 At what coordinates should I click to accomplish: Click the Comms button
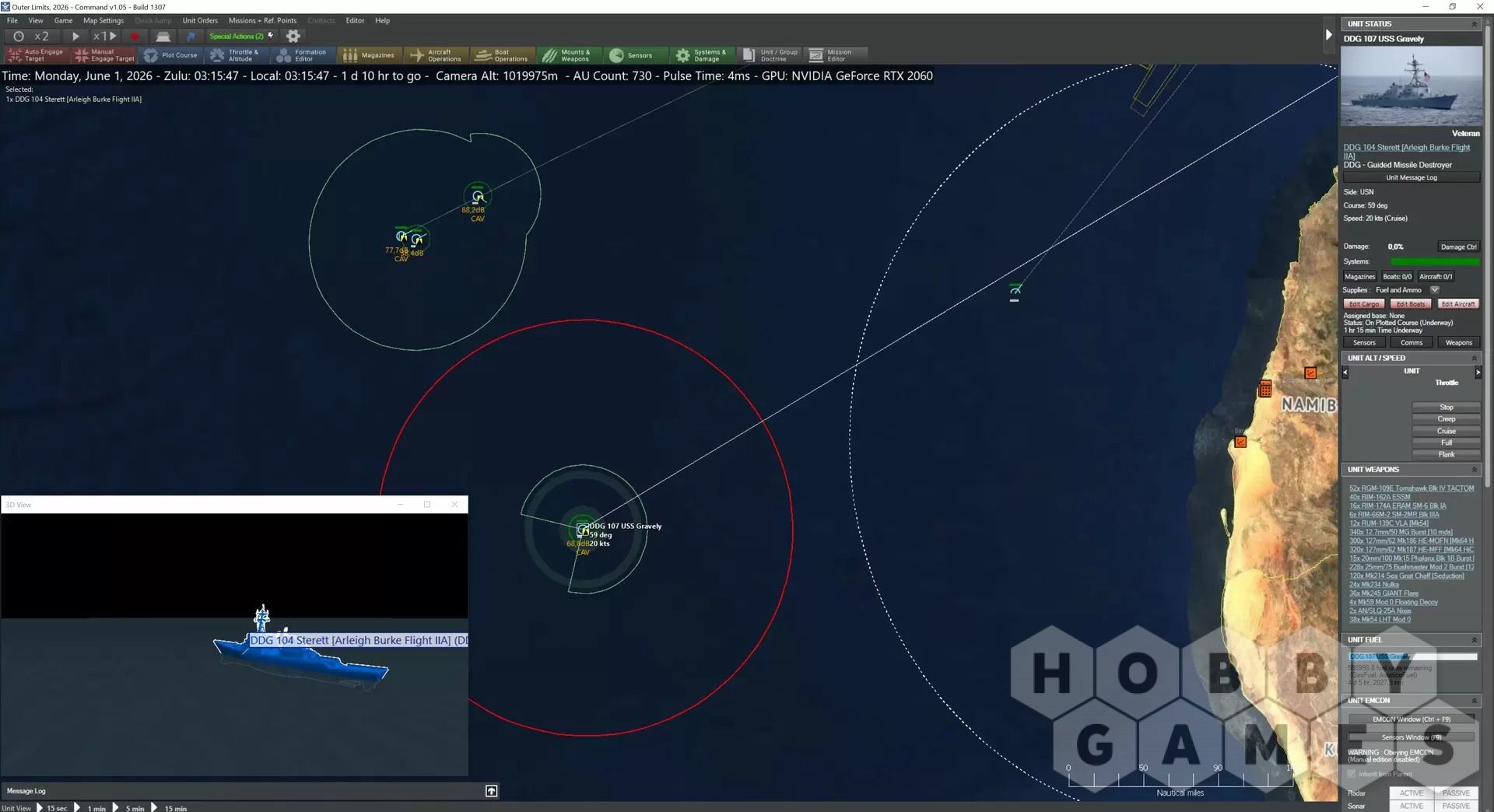coord(1411,343)
